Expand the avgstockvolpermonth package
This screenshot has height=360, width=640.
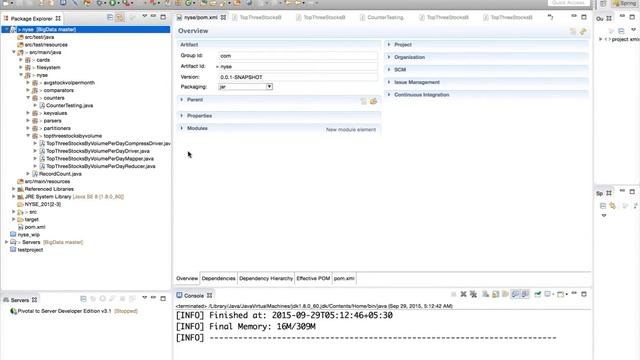(28, 83)
